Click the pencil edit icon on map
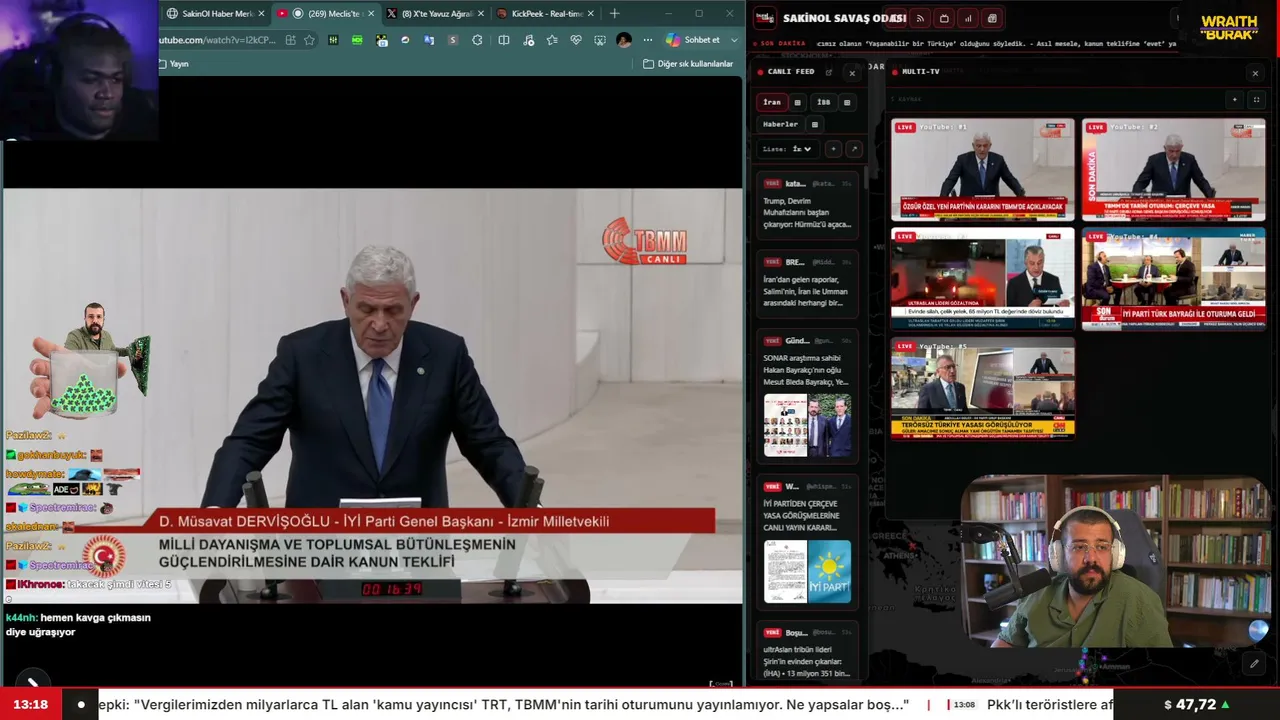This screenshot has width=1280, height=720. click(x=1254, y=663)
